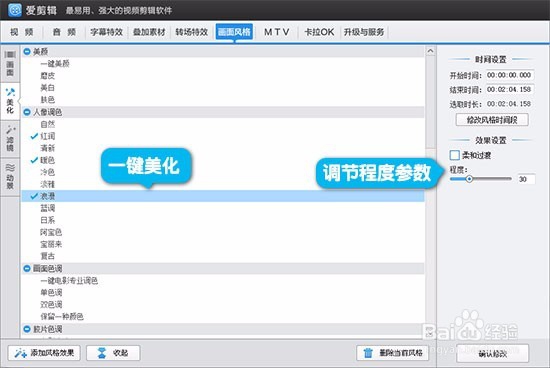Click the 添加风格效果 button

click(x=44, y=353)
